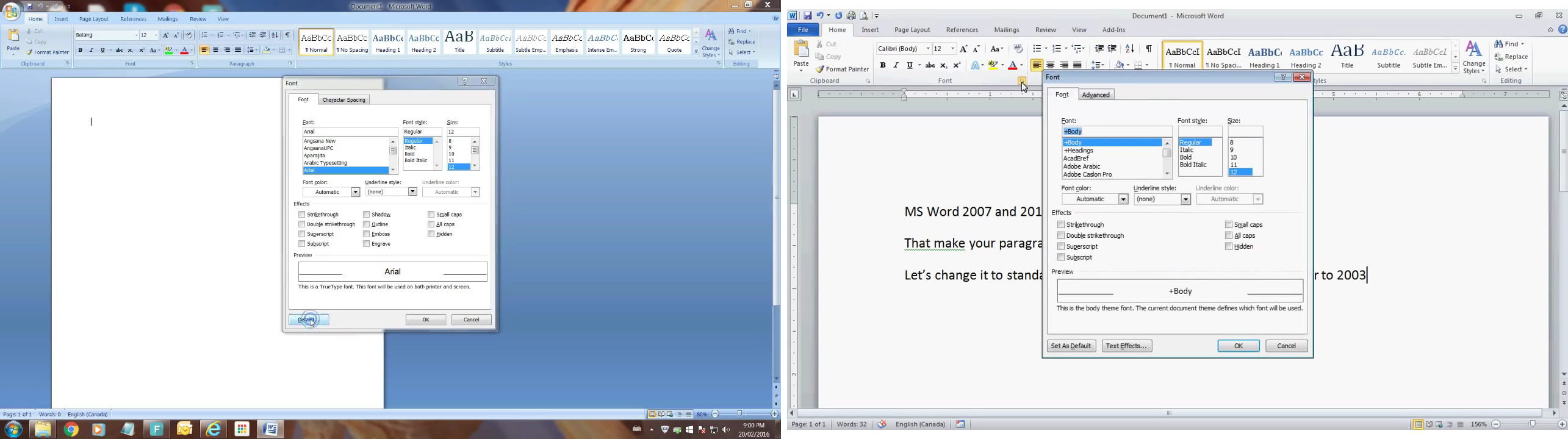Viewport: 1568px width, 439px height.
Task: Open Add-Ins tab in right Word 2010
Action: point(1113,30)
